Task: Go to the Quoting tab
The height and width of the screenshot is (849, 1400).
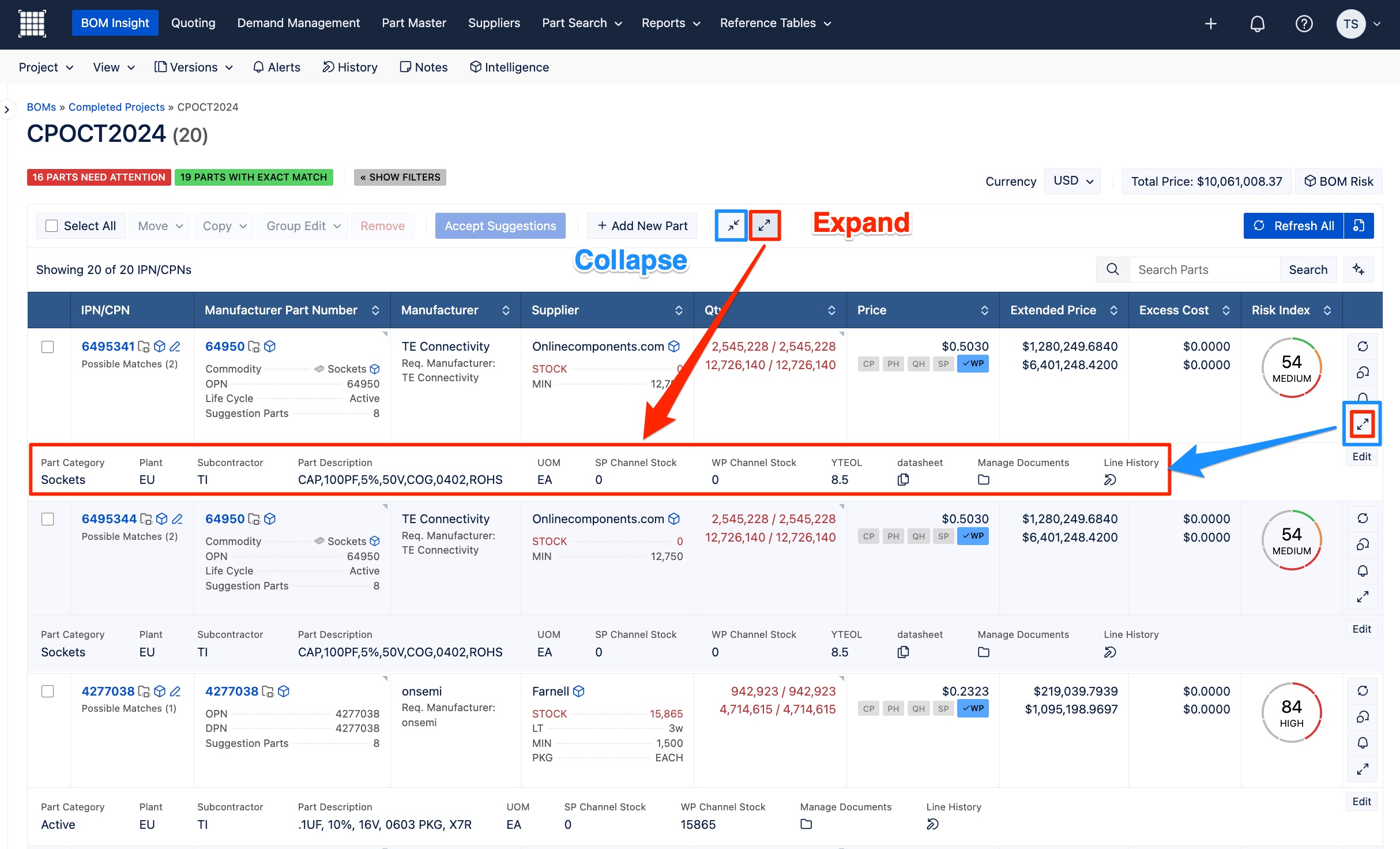Action: click(x=193, y=23)
